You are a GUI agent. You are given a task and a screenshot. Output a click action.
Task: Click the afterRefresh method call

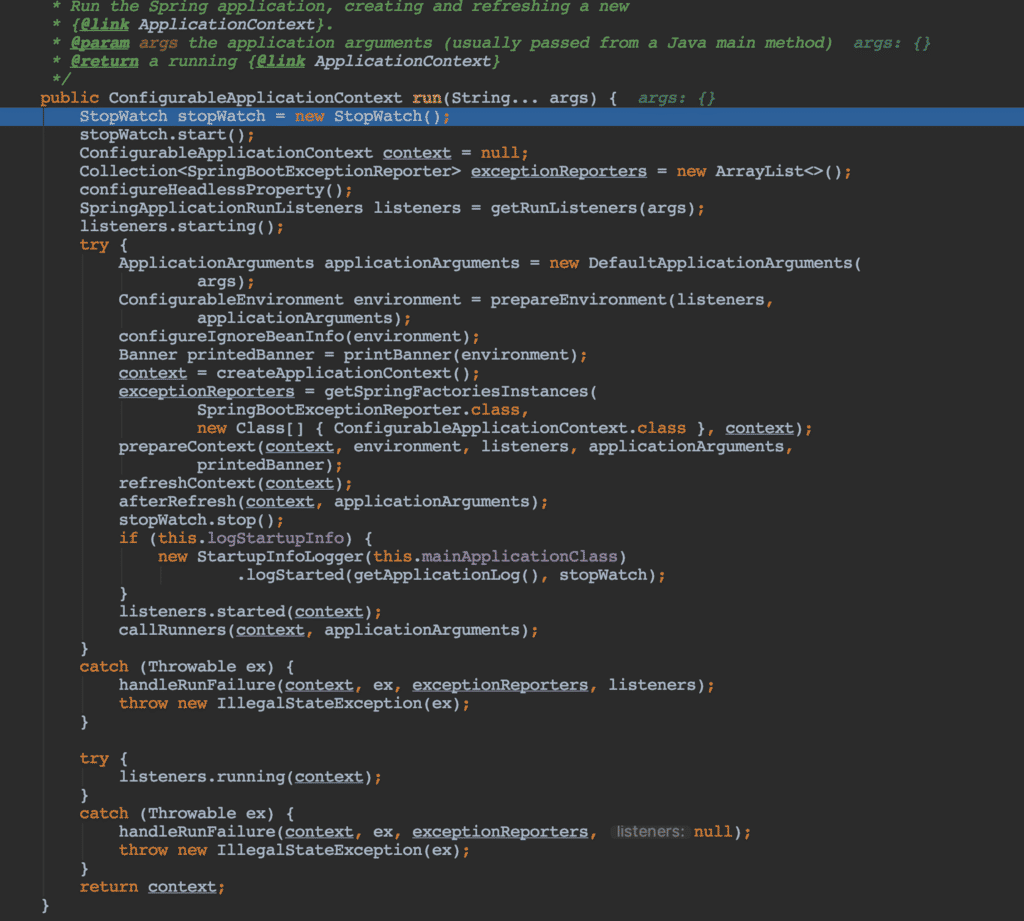[x=177, y=501]
